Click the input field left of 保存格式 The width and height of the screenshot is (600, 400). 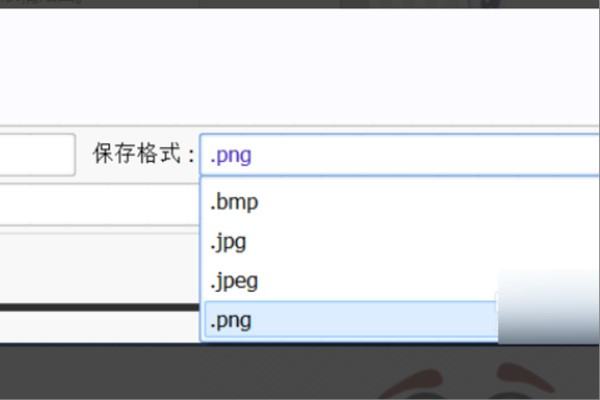click(x=37, y=155)
